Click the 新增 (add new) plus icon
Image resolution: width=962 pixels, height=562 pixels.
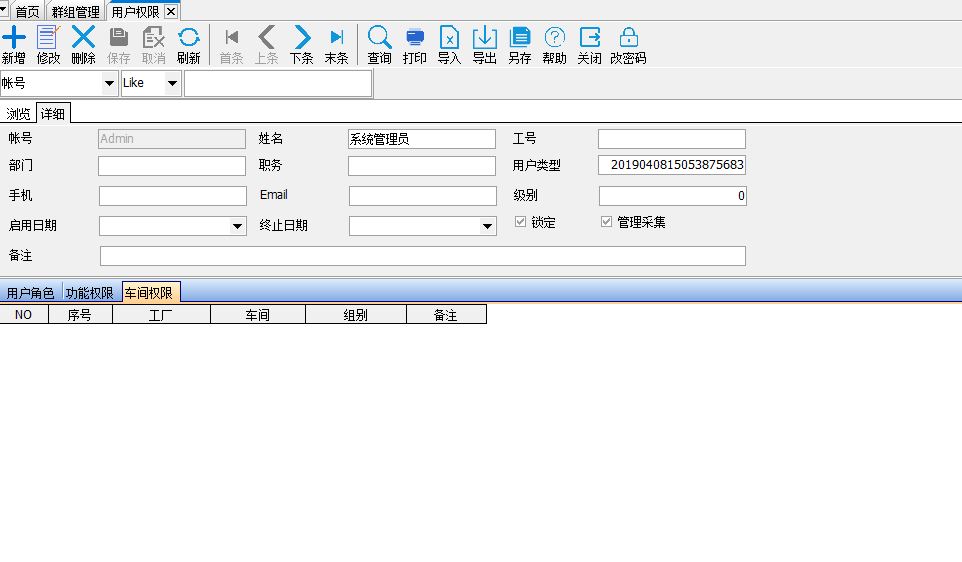click(x=13, y=38)
